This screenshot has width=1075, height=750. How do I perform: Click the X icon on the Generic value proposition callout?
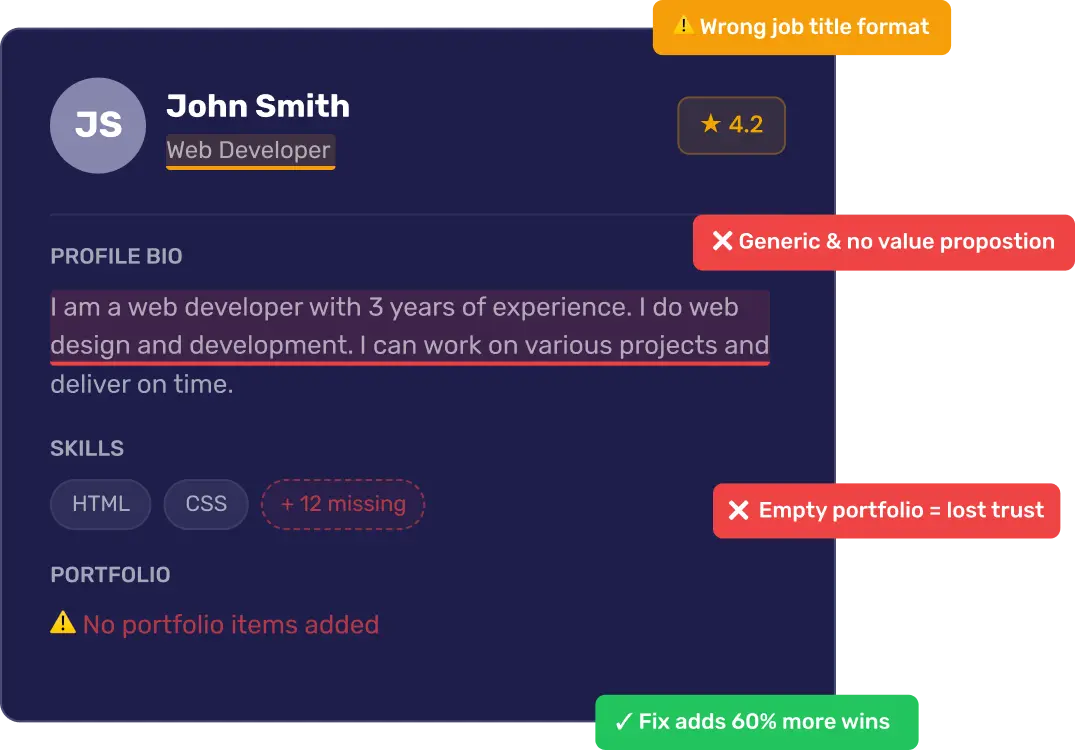[x=723, y=241]
